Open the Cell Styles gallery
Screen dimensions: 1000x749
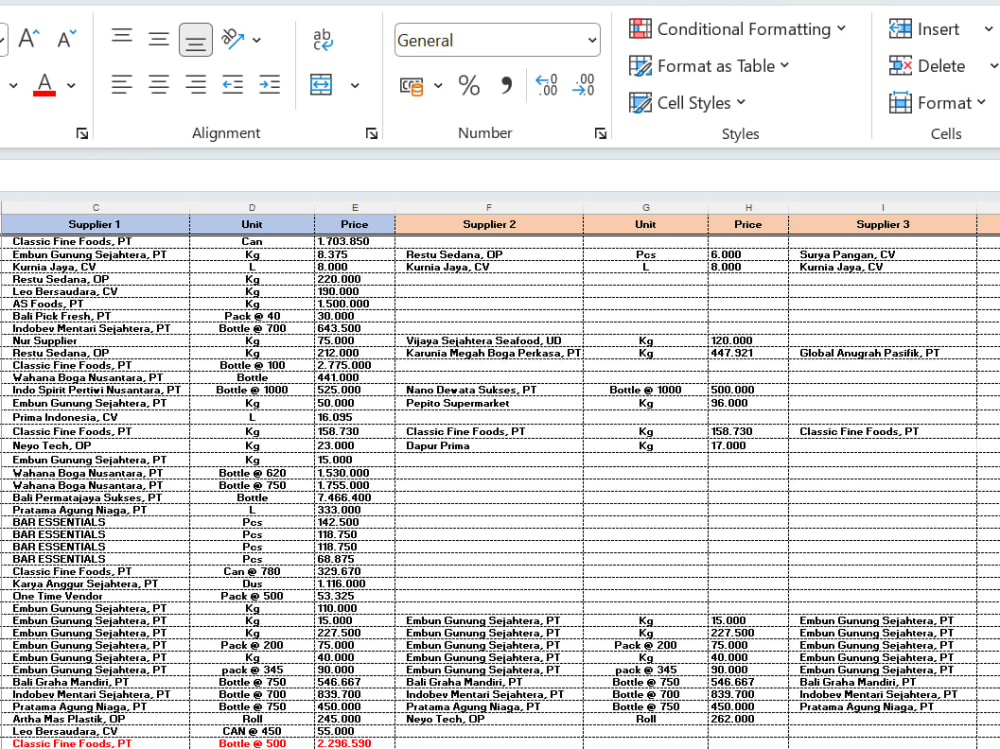688,103
